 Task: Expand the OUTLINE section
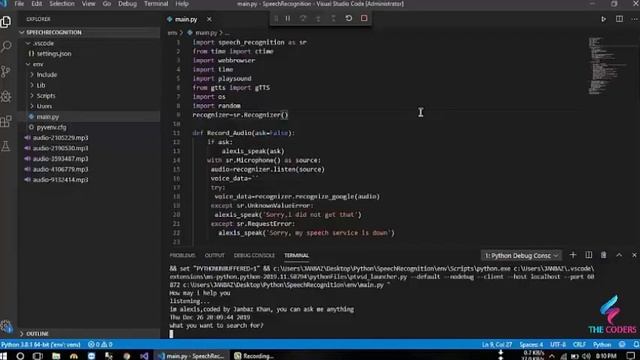click(37, 333)
